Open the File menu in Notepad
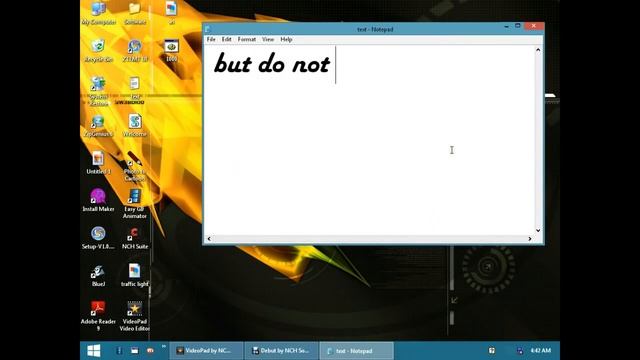This screenshot has height=360, width=640. point(211,39)
